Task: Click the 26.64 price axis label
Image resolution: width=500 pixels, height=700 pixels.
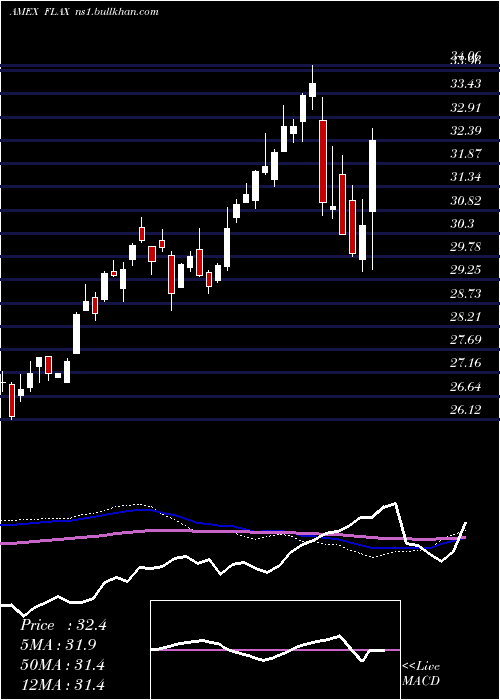Action: [x=466, y=387]
